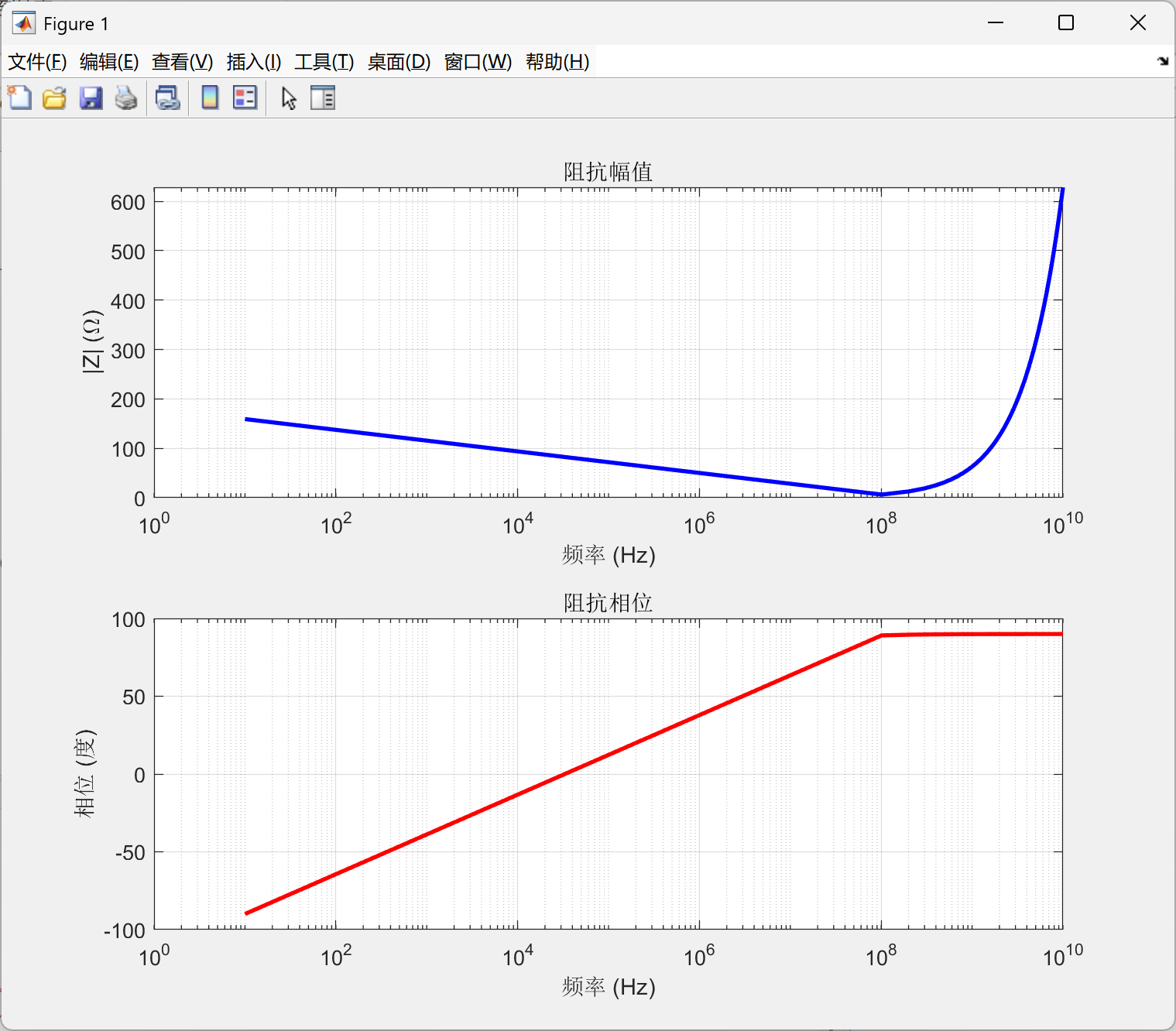1176x1031 pixels.
Task: Open the 文件(F) menu
Action: point(37,62)
